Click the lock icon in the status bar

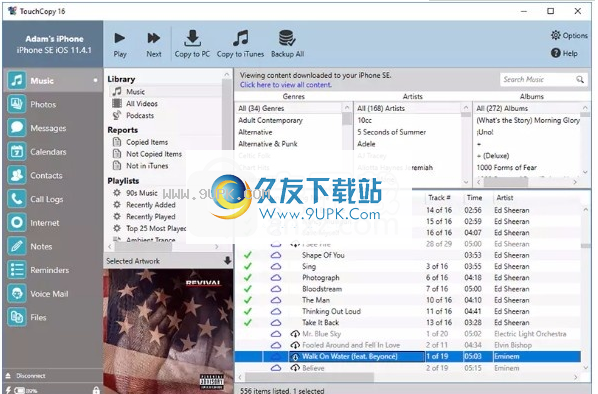96,390
